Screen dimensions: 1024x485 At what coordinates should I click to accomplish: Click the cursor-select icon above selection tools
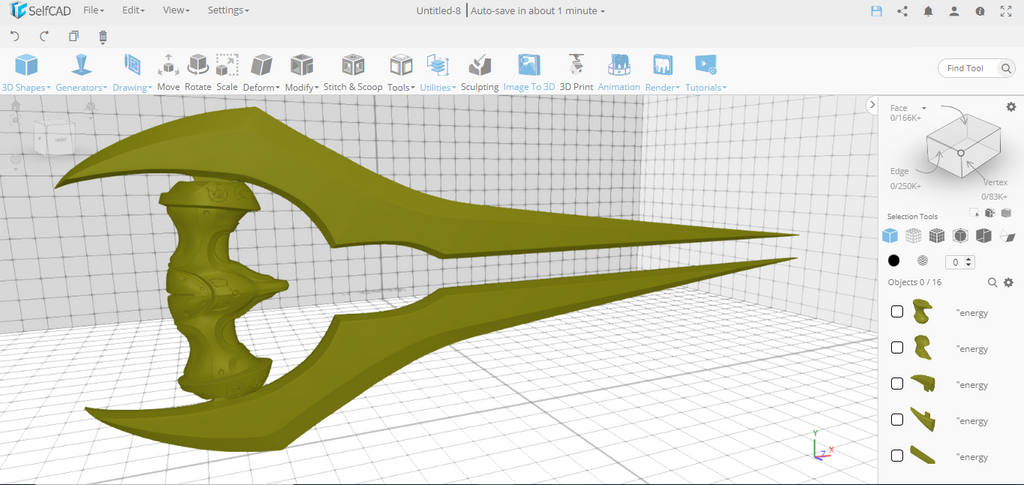click(974, 213)
